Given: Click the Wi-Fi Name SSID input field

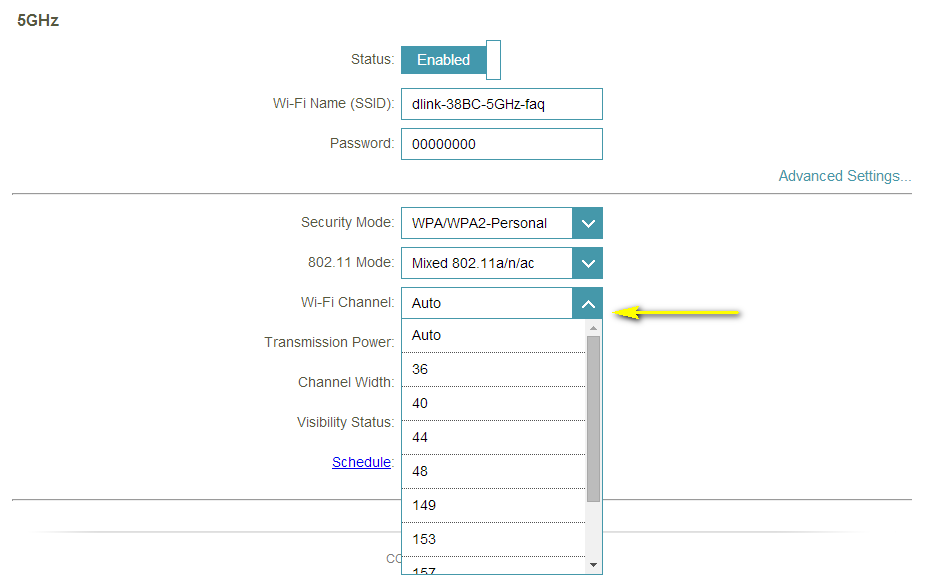Looking at the screenshot, I should (x=501, y=104).
